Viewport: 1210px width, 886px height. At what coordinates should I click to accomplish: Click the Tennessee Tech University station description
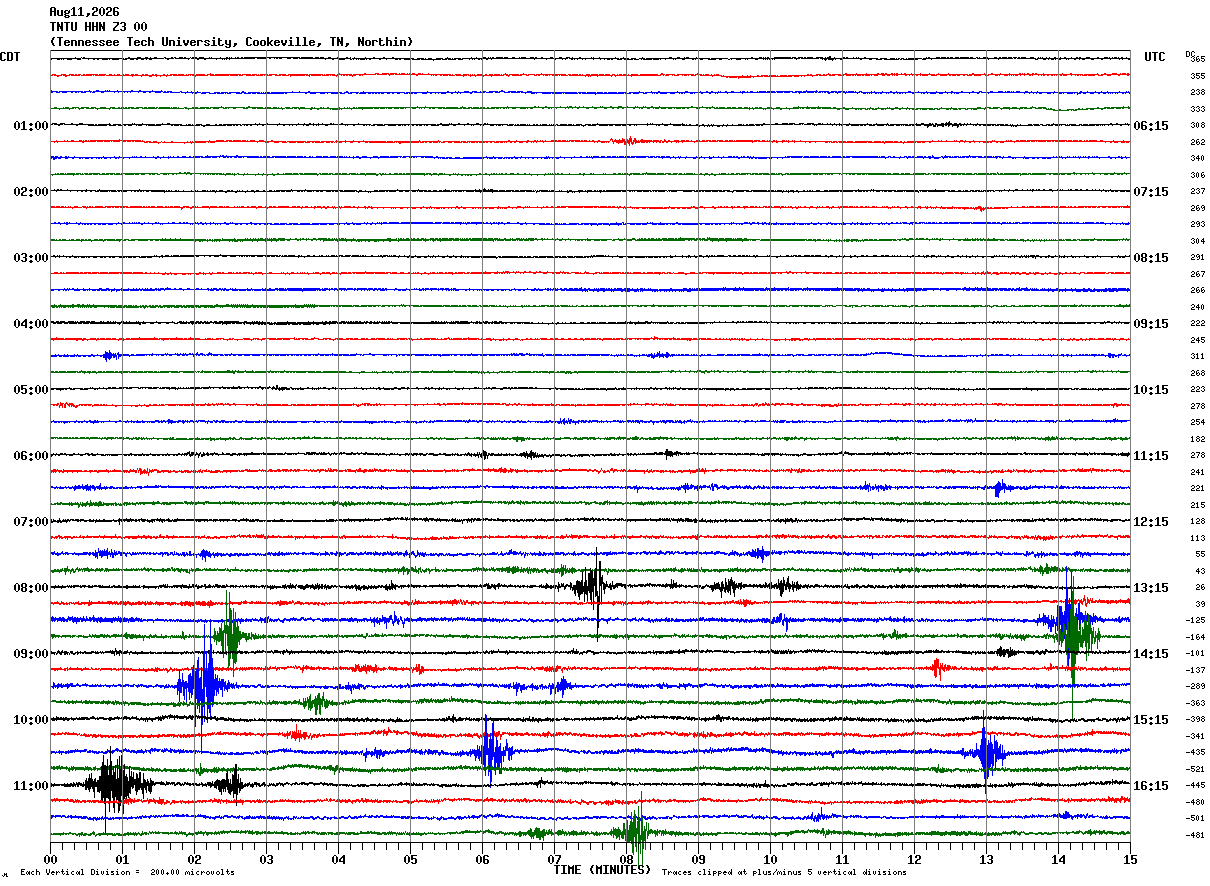point(231,42)
